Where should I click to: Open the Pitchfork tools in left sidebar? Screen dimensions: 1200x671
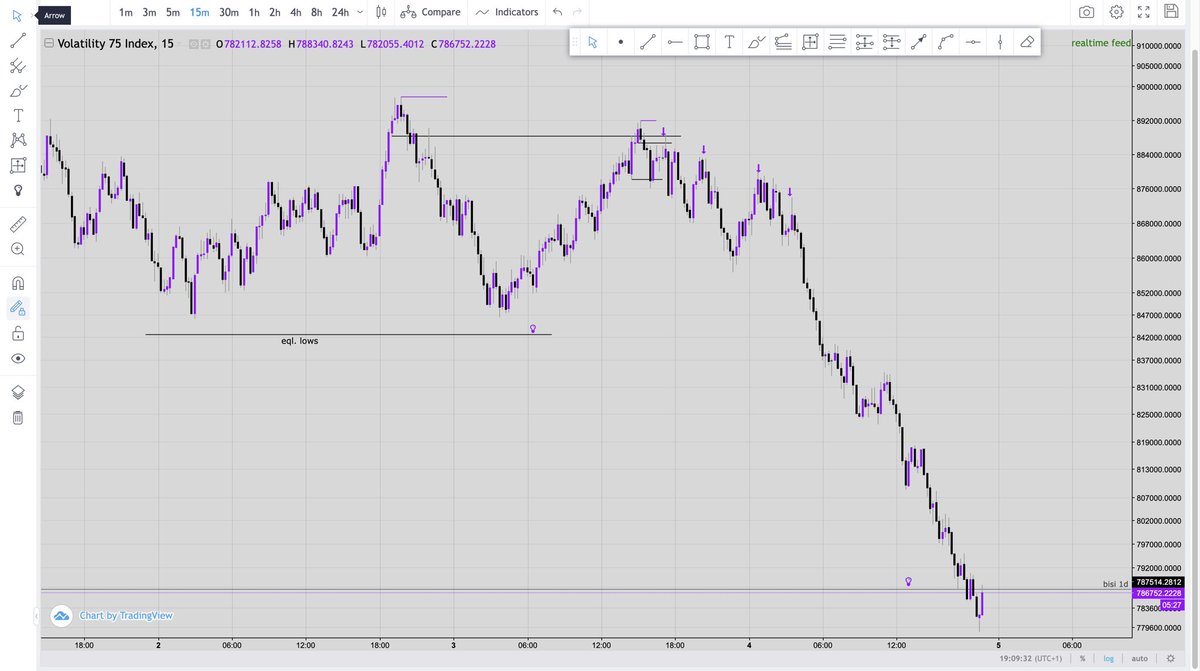(x=17, y=66)
